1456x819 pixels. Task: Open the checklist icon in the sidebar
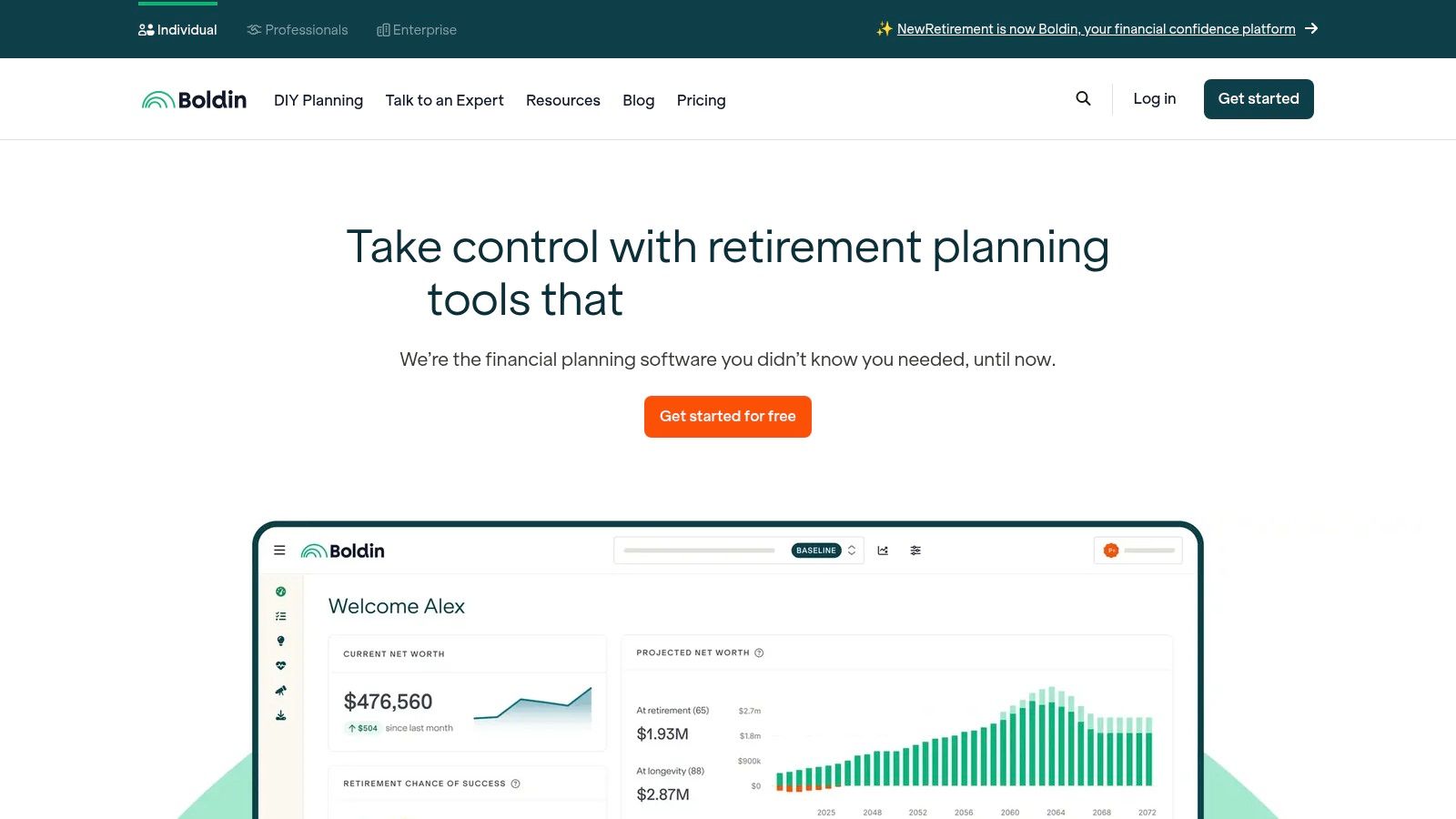[280, 616]
